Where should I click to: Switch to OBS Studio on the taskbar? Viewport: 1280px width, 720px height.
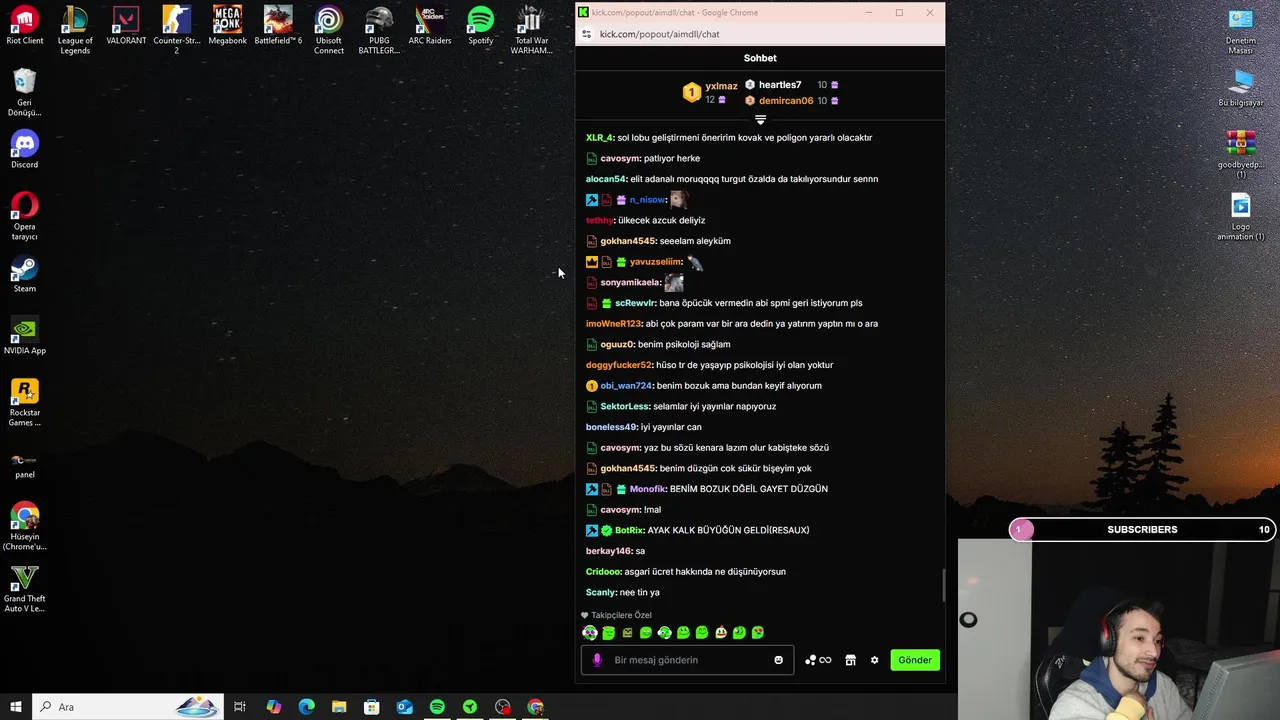502,707
